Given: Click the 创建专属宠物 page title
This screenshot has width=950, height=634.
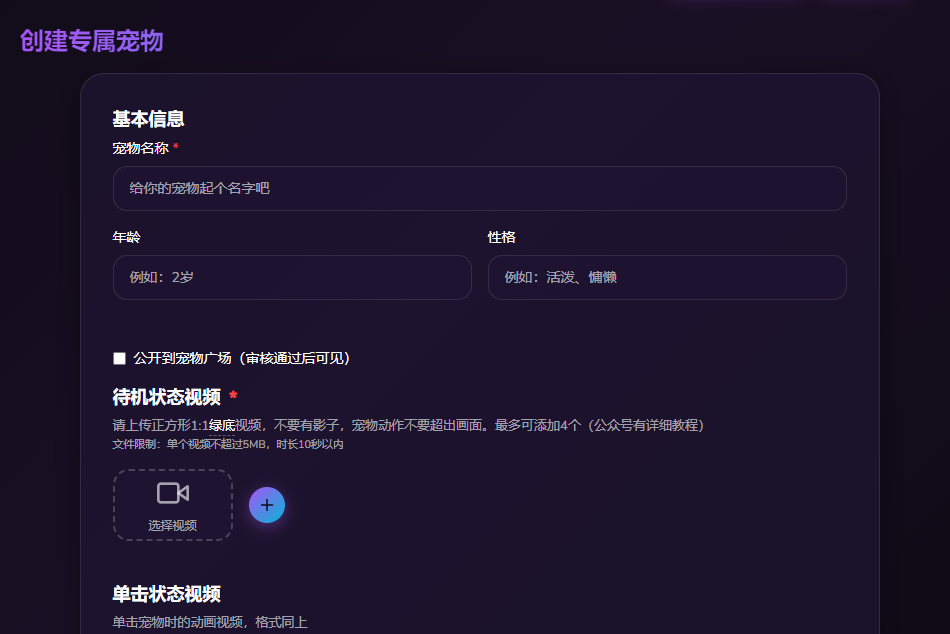Looking at the screenshot, I should 91,41.
